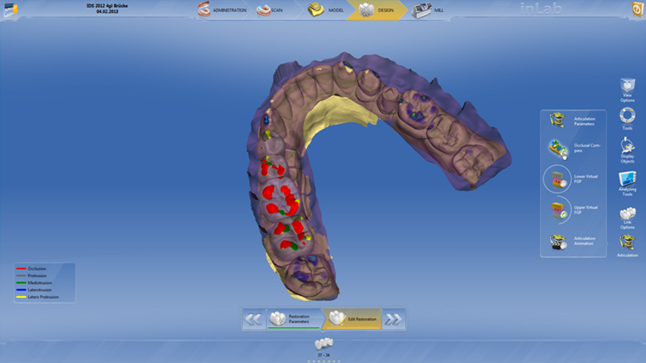
Task: Click the red Occlusion legend color
Action: (21, 269)
